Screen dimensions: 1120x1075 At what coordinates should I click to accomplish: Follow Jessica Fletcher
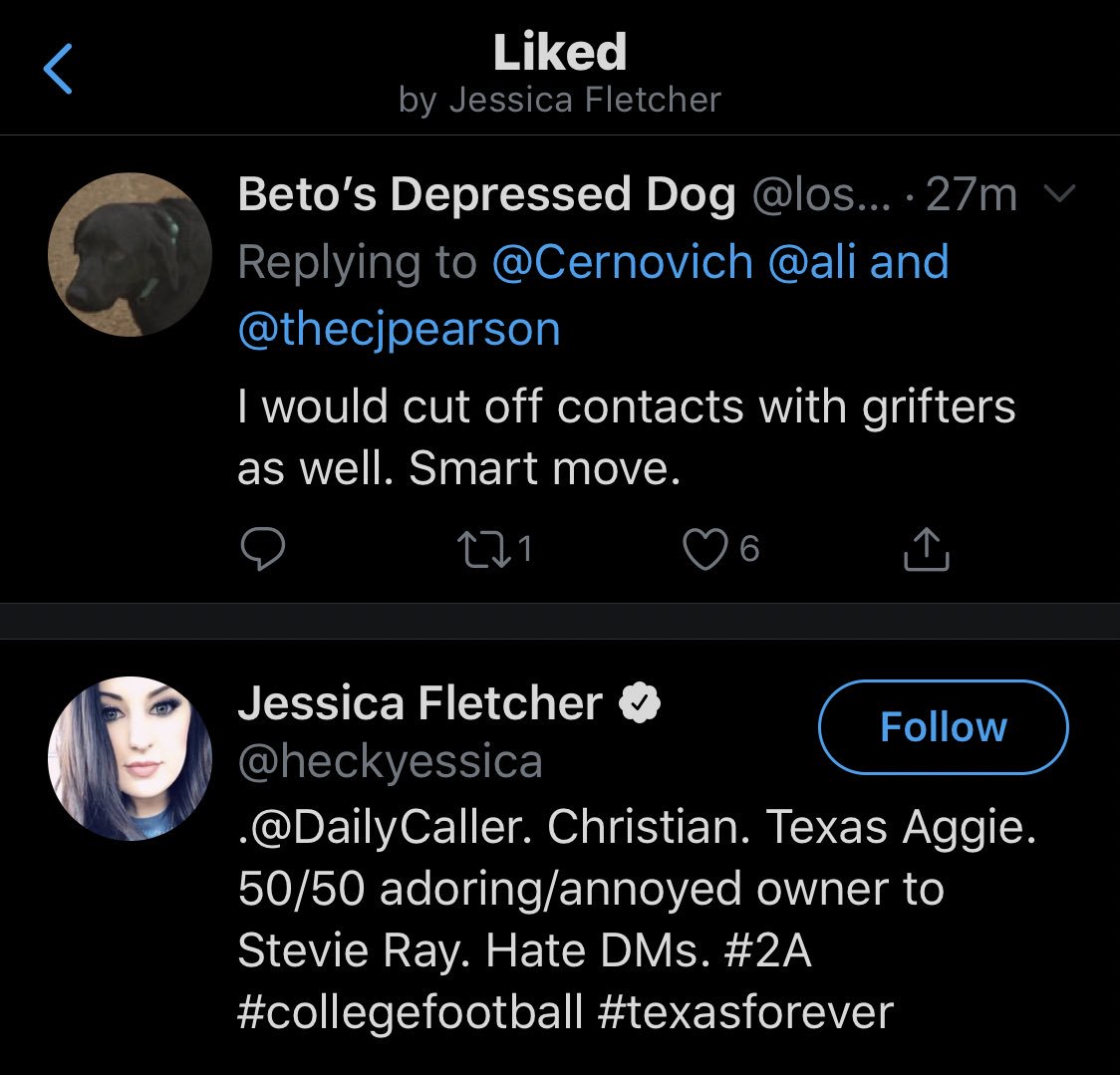pos(943,726)
